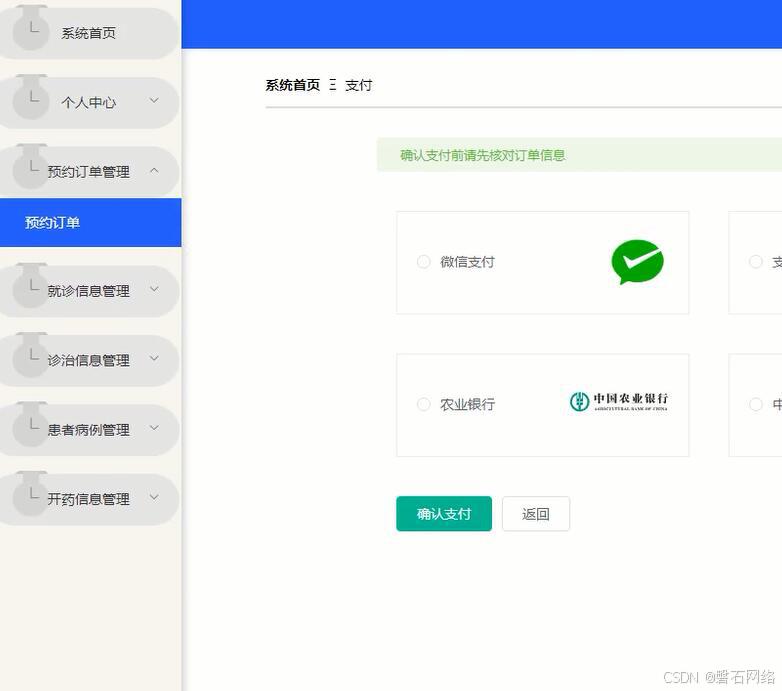Open the 就诊信息管理 sidebar menu
The image size is (782, 691).
tap(89, 291)
